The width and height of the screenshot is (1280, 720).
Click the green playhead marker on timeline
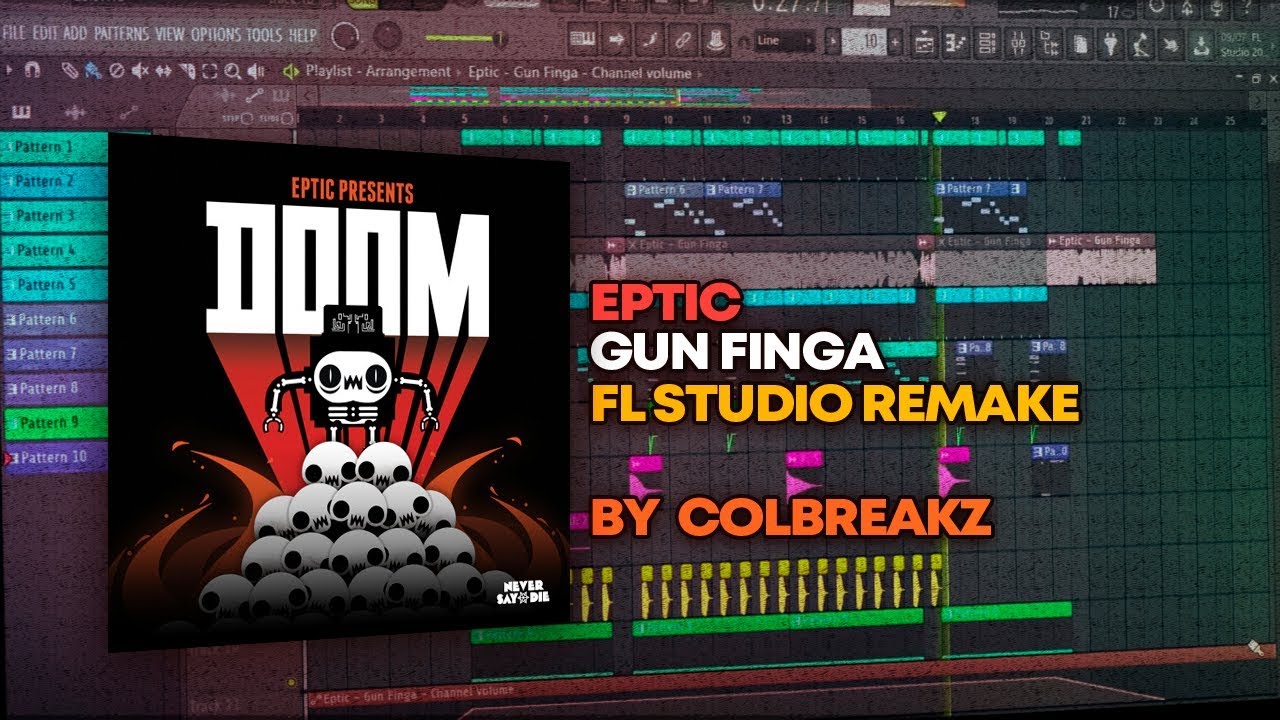(x=938, y=117)
